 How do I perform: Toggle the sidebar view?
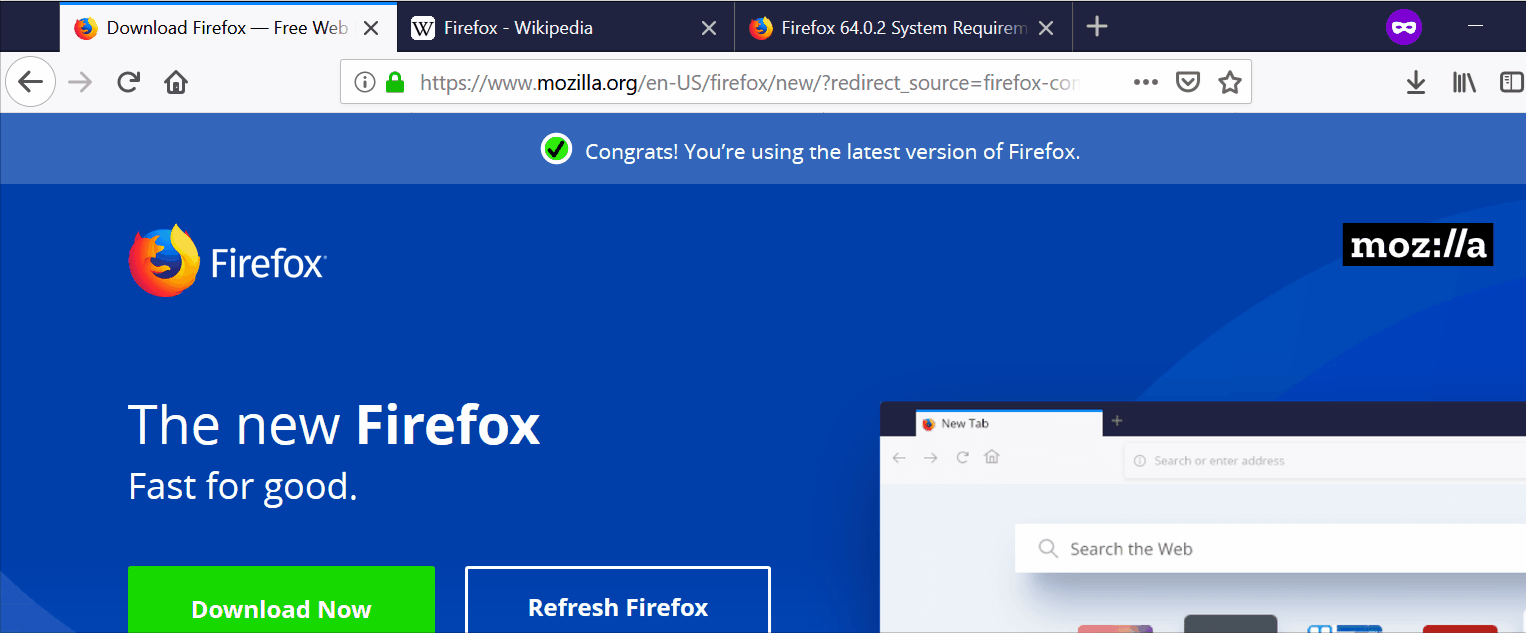point(1512,82)
